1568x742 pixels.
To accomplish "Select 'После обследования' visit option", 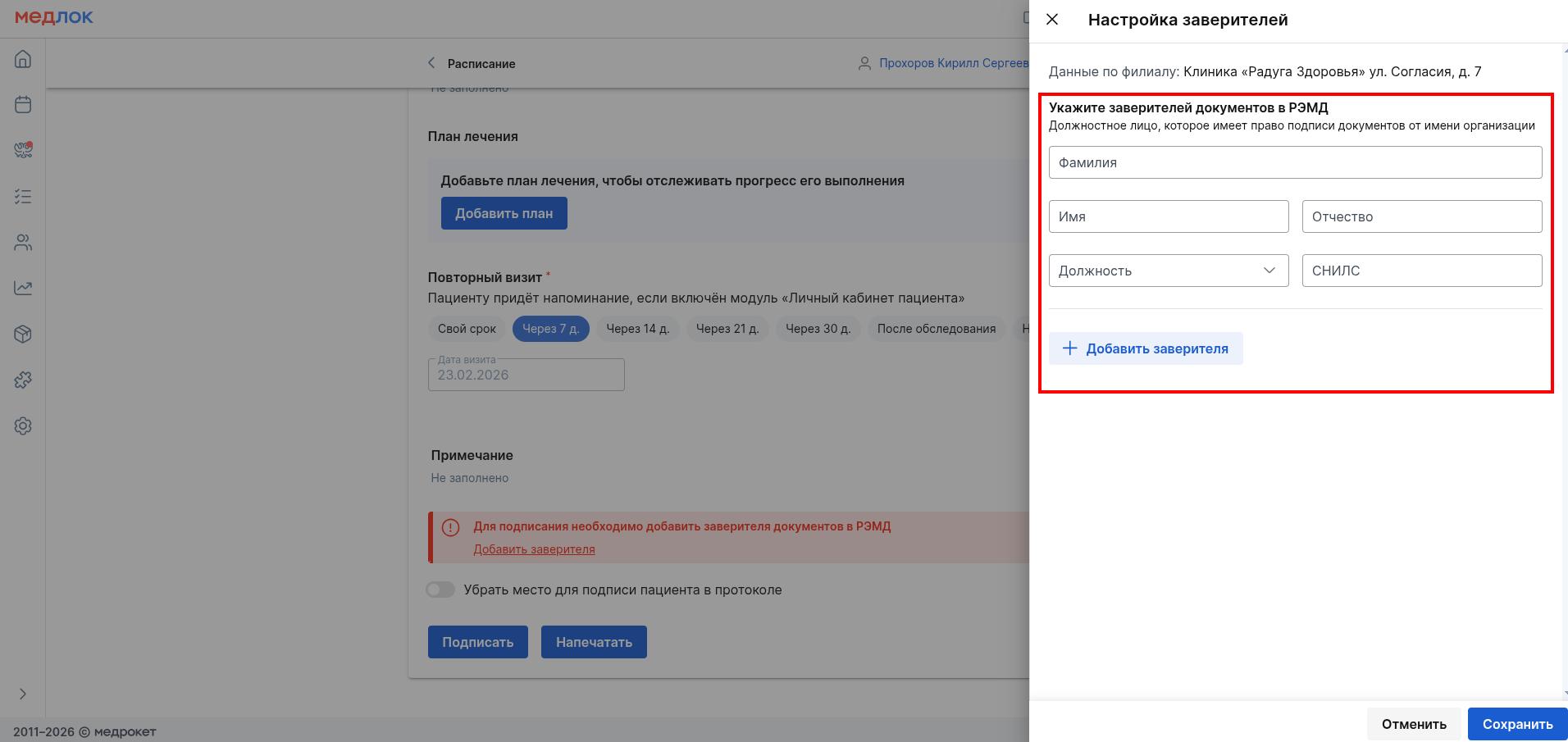I will point(936,329).
